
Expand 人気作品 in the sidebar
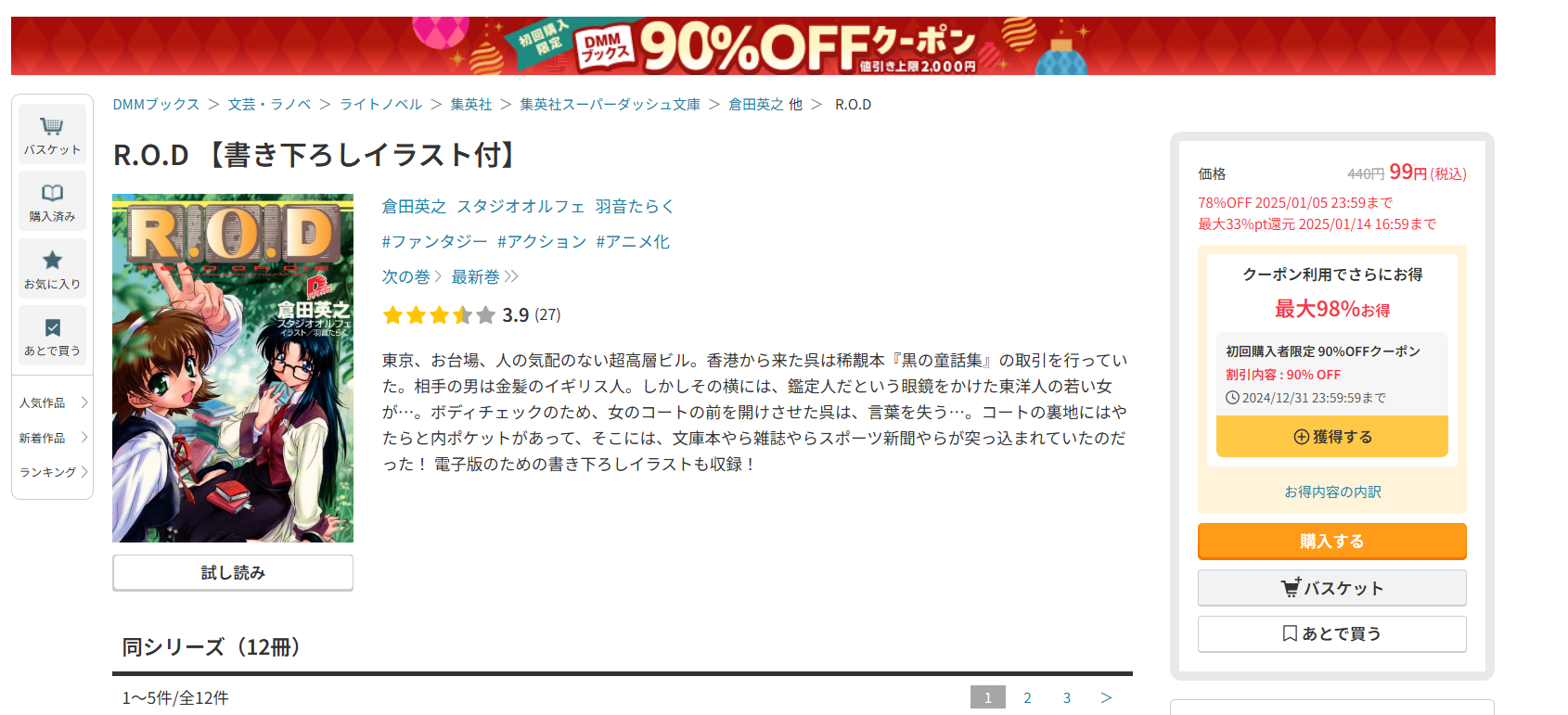(53, 402)
